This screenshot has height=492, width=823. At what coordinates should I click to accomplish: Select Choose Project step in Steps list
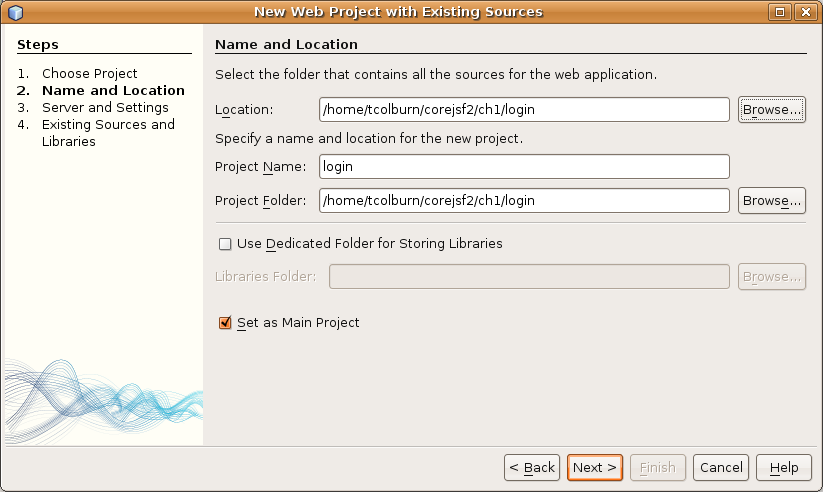(89, 74)
